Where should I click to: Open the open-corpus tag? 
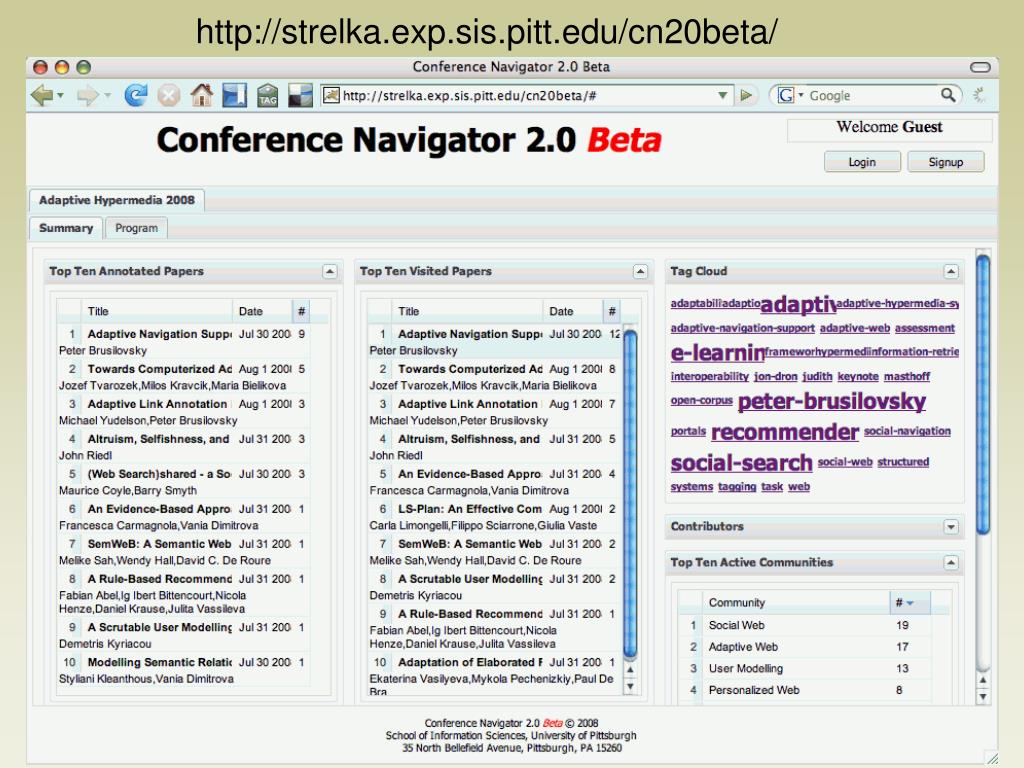[701, 400]
